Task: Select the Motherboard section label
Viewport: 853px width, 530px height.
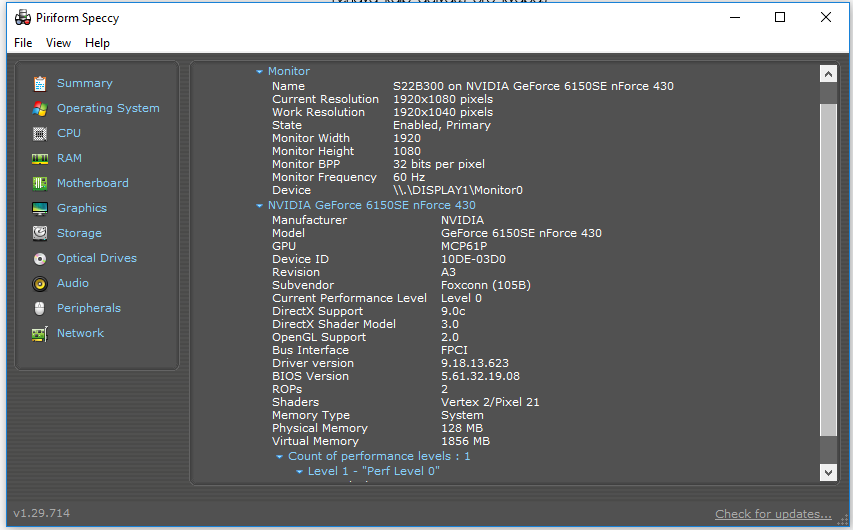Action: click(92, 183)
